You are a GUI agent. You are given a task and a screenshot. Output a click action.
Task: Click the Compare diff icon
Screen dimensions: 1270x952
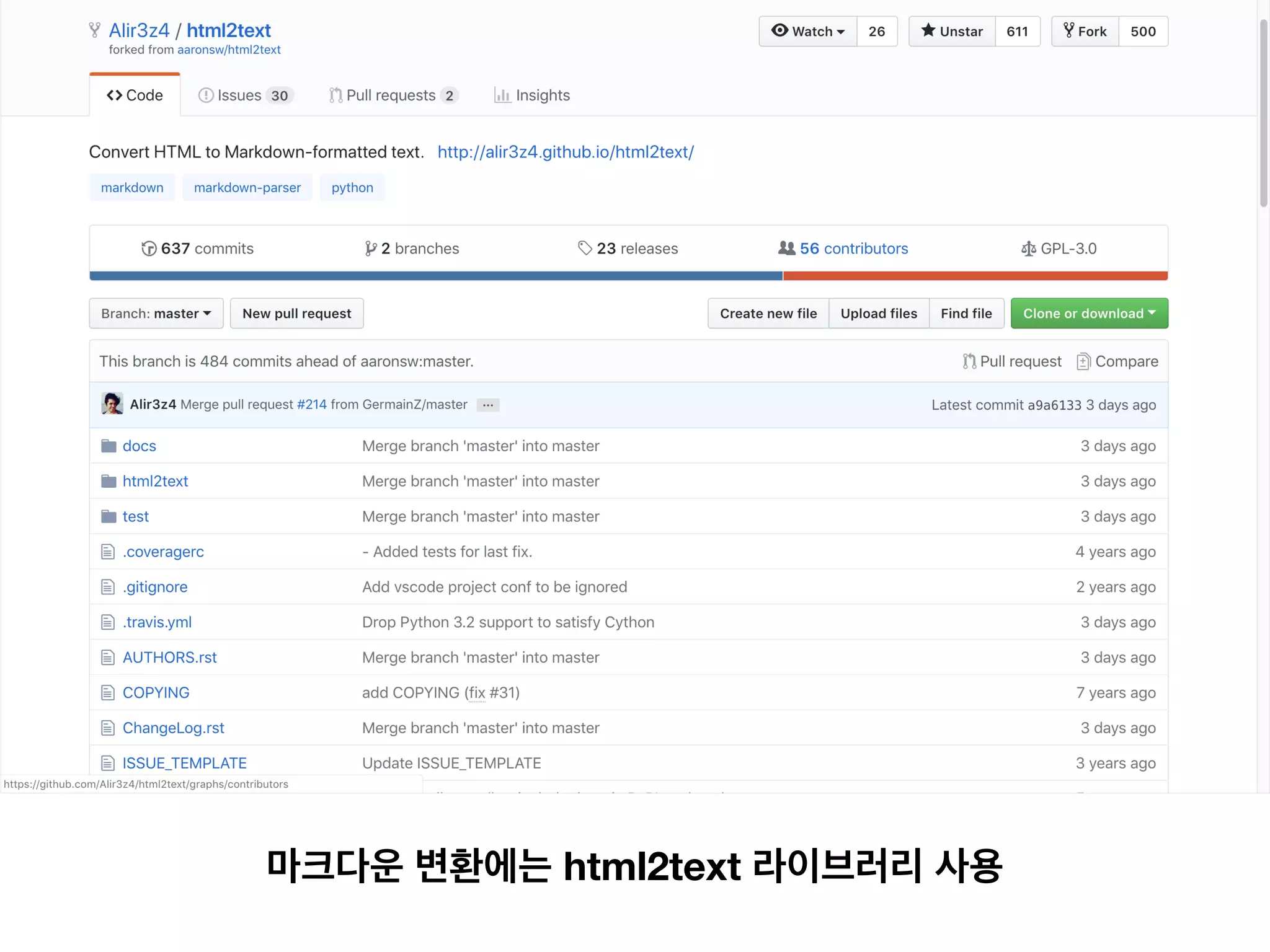click(x=1083, y=361)
